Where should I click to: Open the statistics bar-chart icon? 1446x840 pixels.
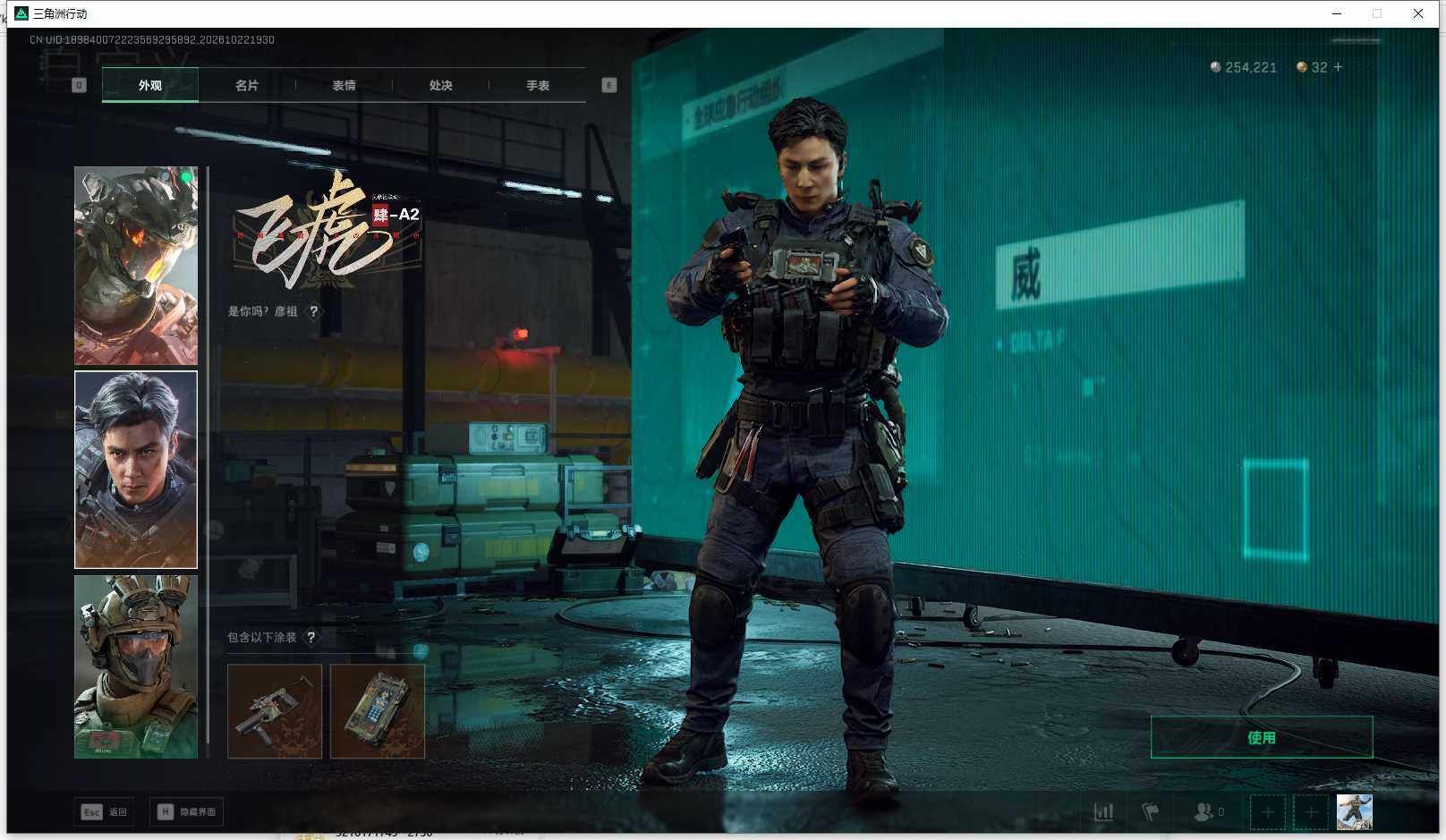(x=1103, y=812)
